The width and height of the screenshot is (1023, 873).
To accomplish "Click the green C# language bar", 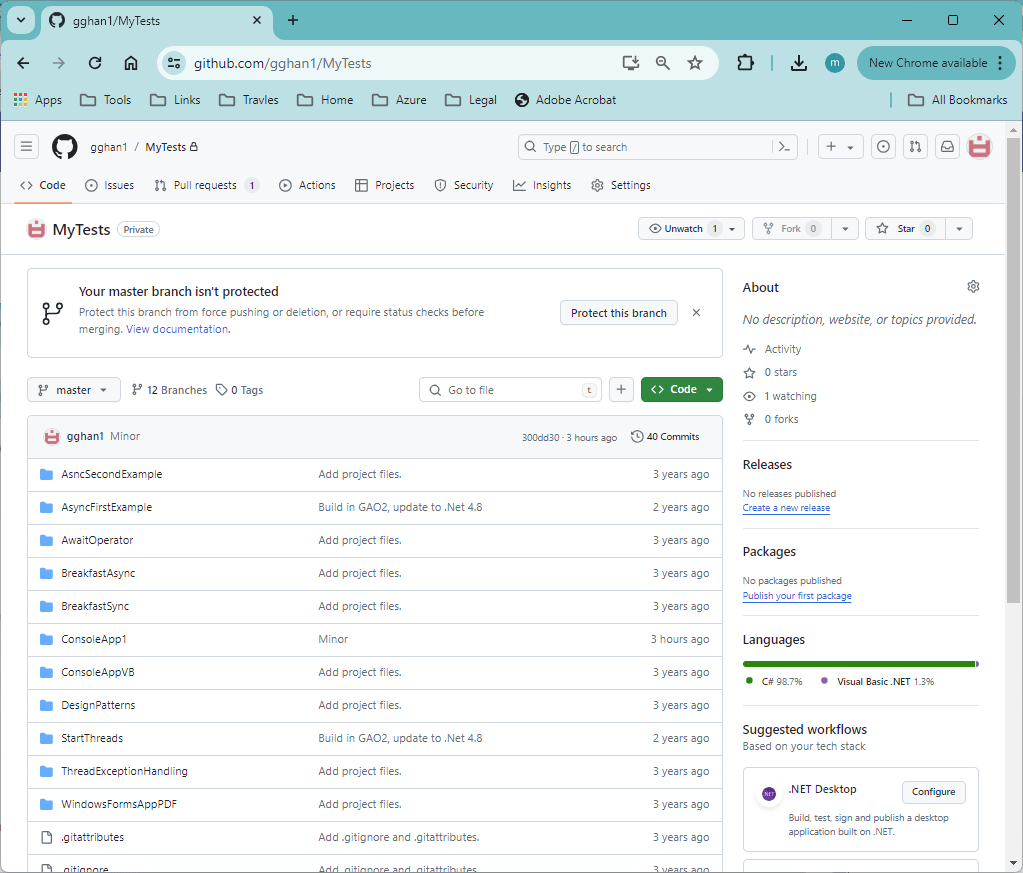I will 859,664.
